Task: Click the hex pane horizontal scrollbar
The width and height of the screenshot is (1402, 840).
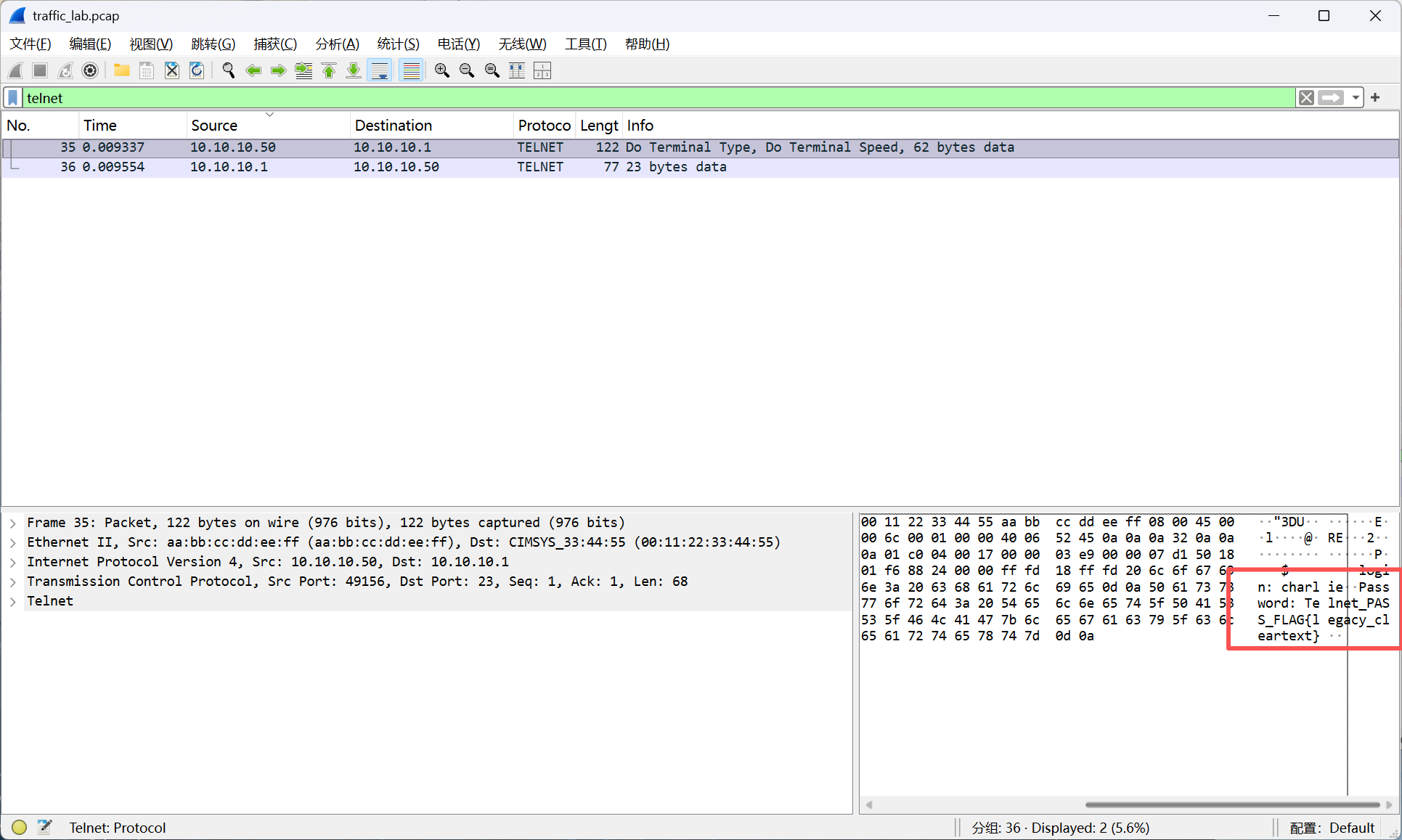Action: tap(1232, 804)
